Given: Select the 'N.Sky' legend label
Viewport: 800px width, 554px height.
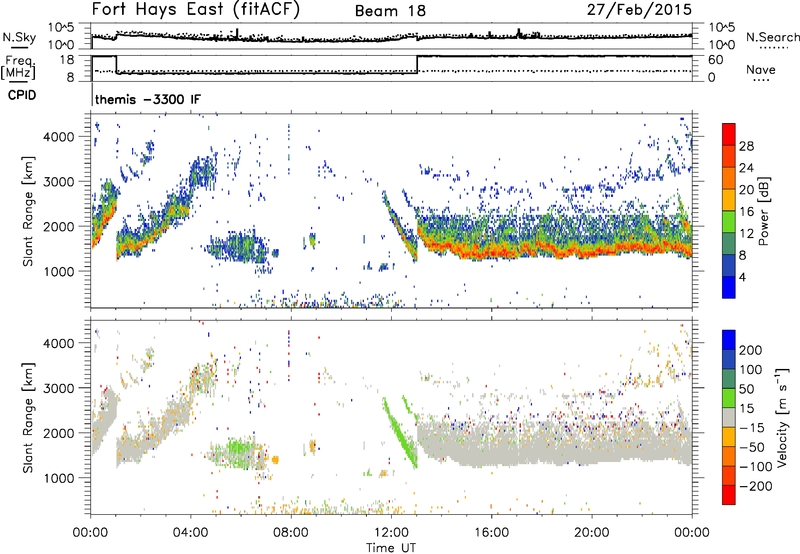Looking at the screenshot, I should (19, 37).
